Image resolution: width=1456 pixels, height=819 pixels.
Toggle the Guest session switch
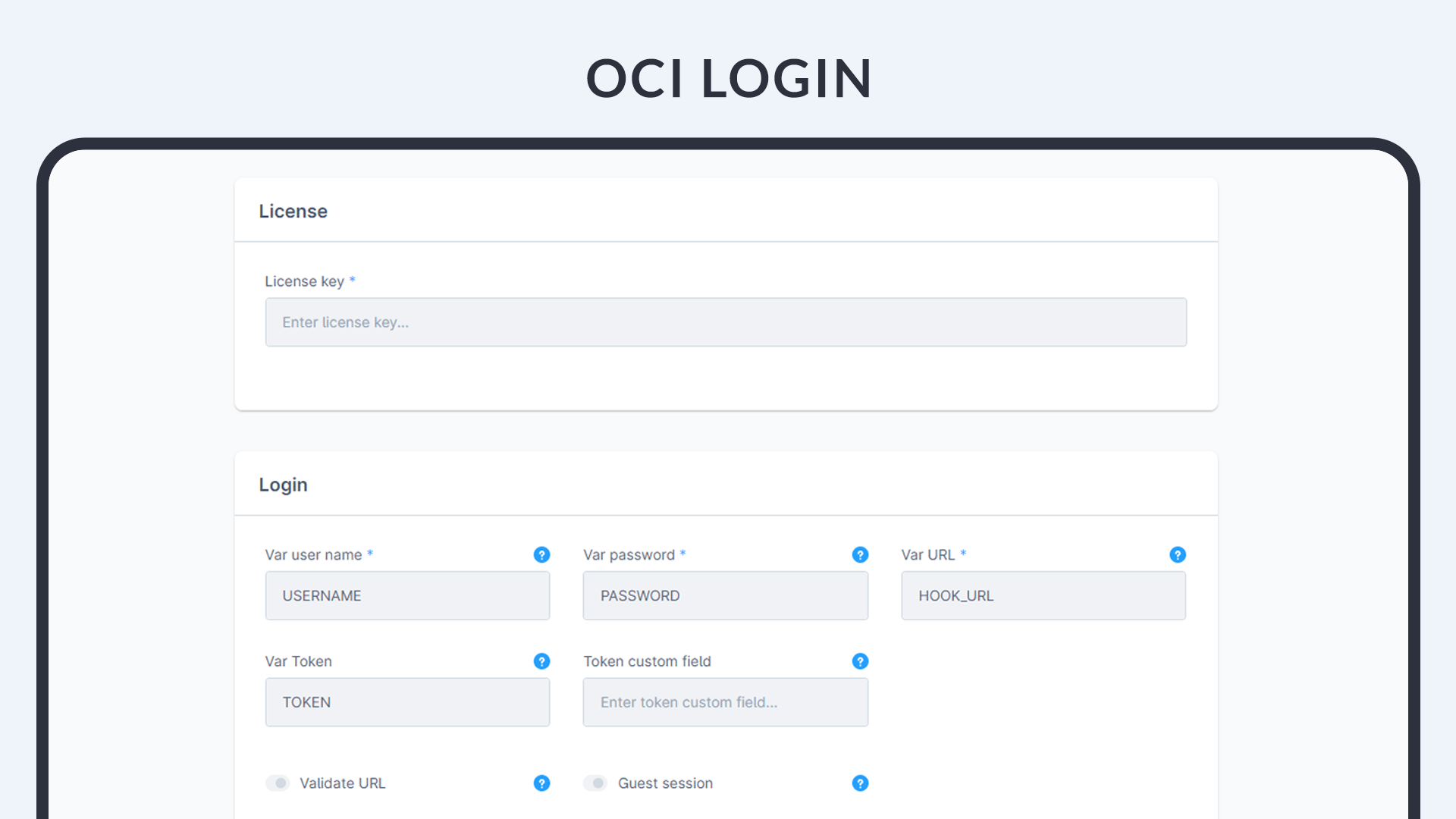595,783
